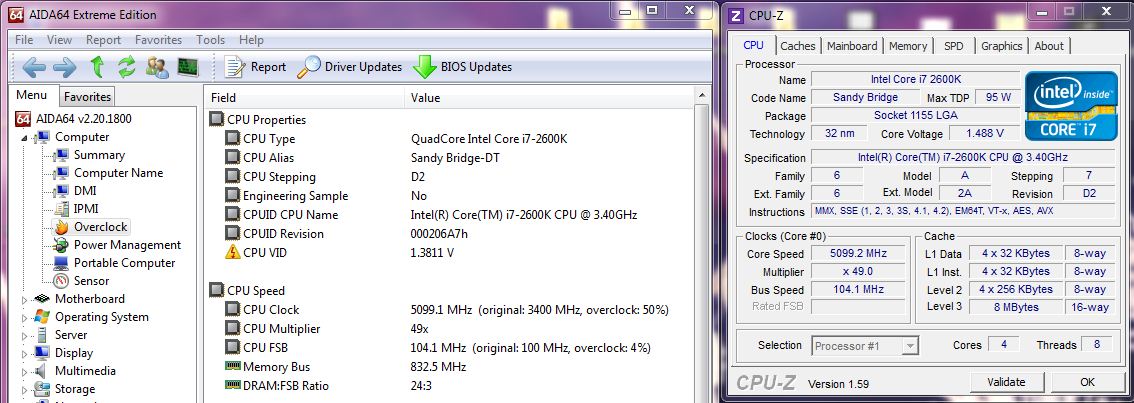Open the Graphics tab in CPU-Z
This screenshot has height=403, width=1134.
click(1002, 46)
